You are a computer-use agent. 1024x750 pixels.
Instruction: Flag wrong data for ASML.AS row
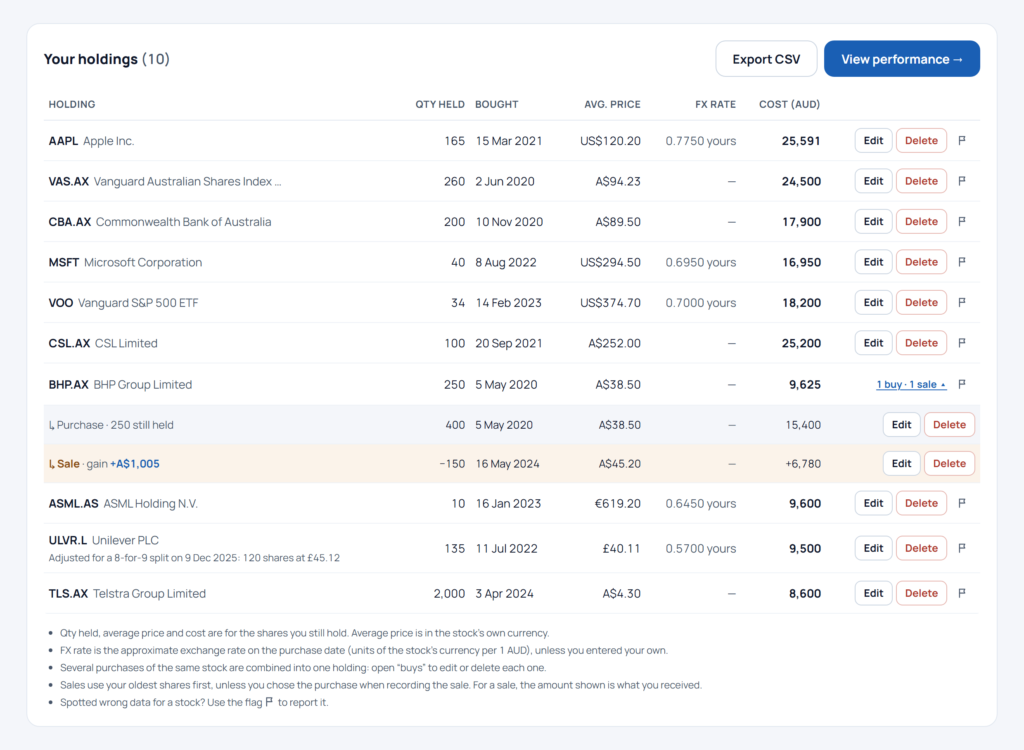coord(962,503)
